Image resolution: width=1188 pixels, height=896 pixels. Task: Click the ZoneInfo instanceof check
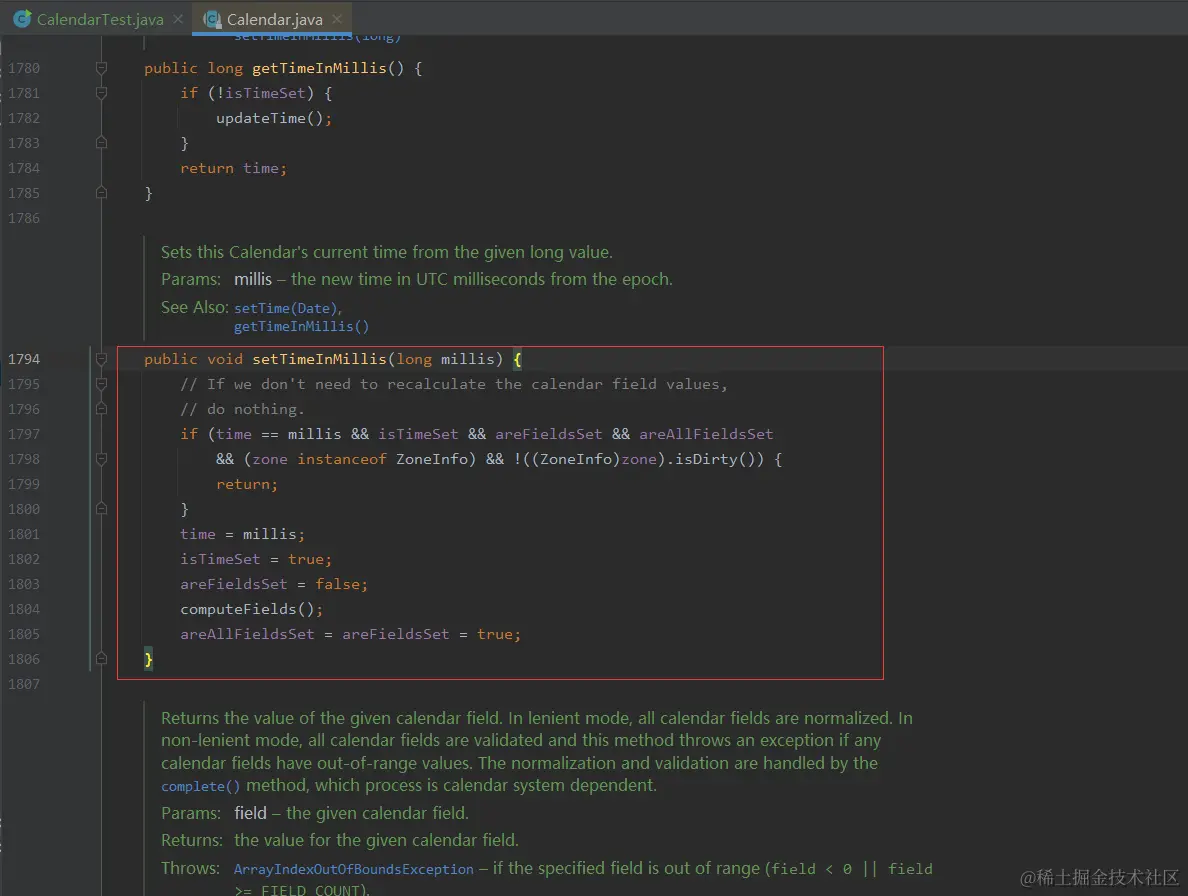[x=360, y=459]
